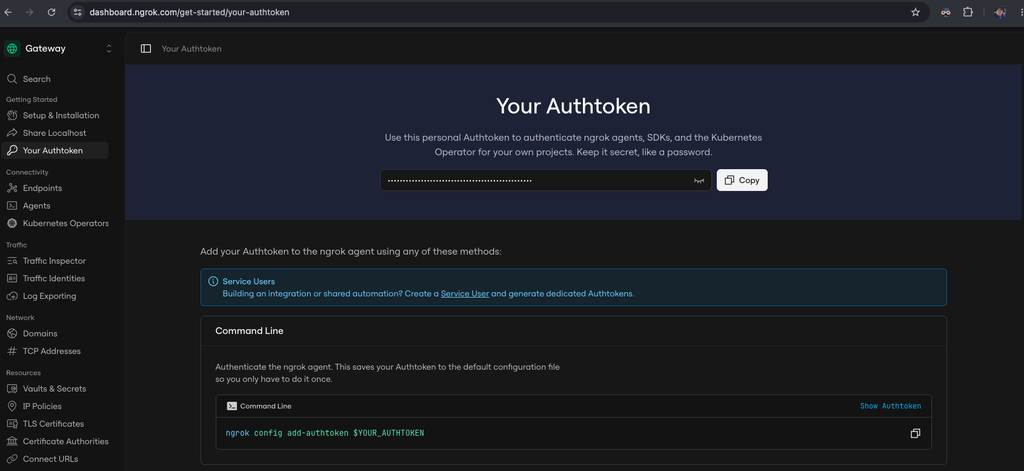Bookmark this page with the star icon
1024x471 pixels.
915,12
